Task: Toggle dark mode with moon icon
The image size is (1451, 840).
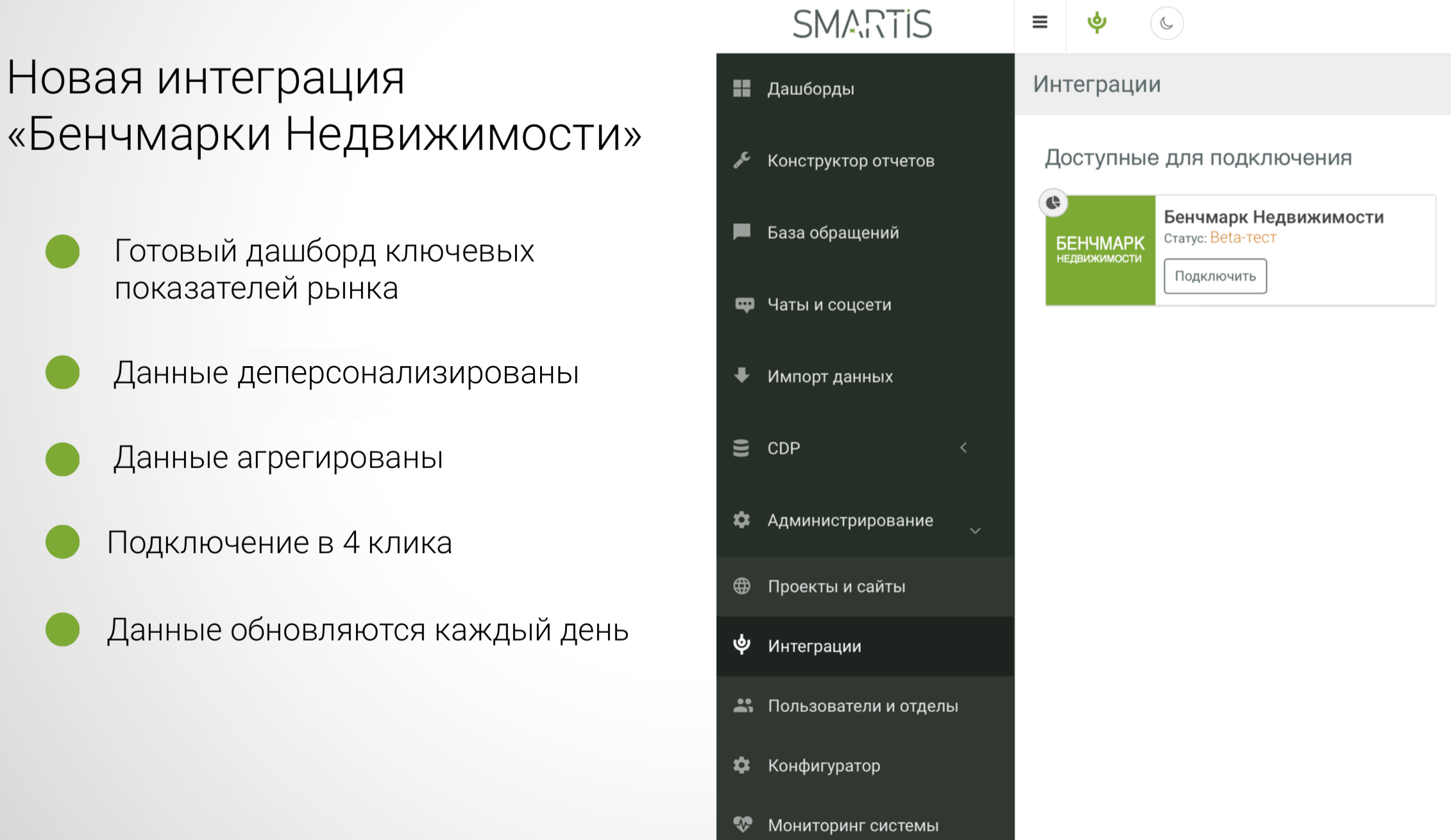Action: [1166, 24]
